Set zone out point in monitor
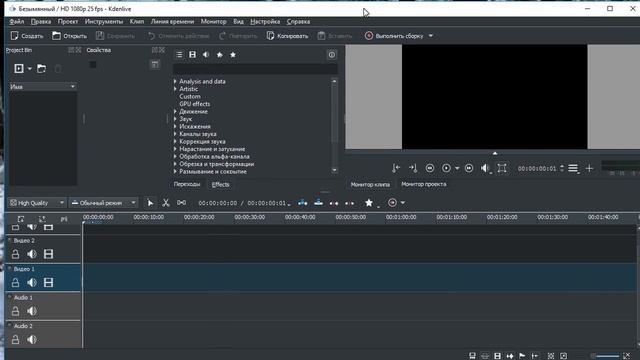The width and height of the screenshot is (640, 360). click(413, 168)
